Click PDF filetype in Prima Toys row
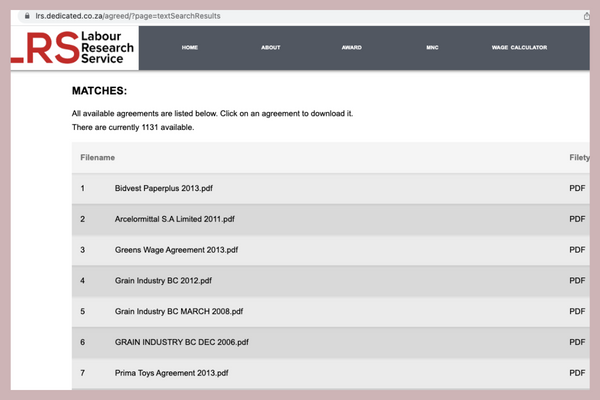Viewport: 600px width, 400px height. click(x=577, y=373)
